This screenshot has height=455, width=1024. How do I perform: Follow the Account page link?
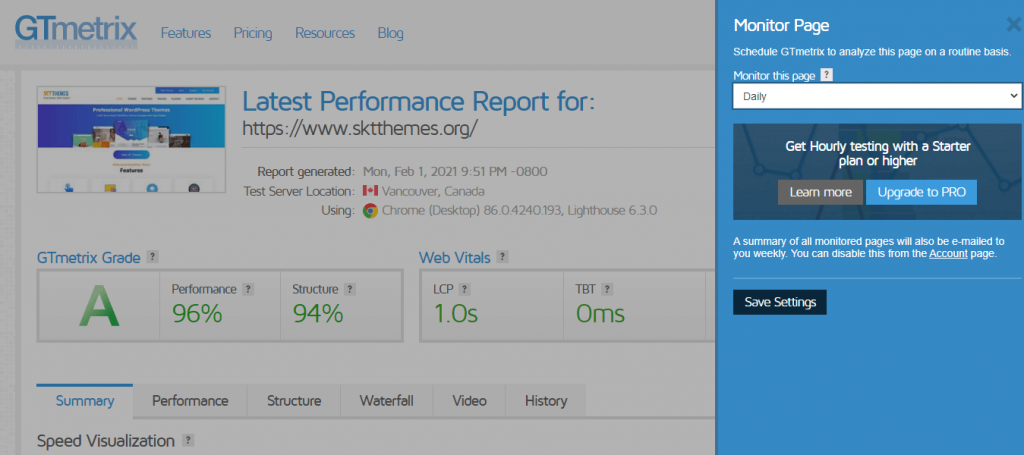(x=948, y=253)
